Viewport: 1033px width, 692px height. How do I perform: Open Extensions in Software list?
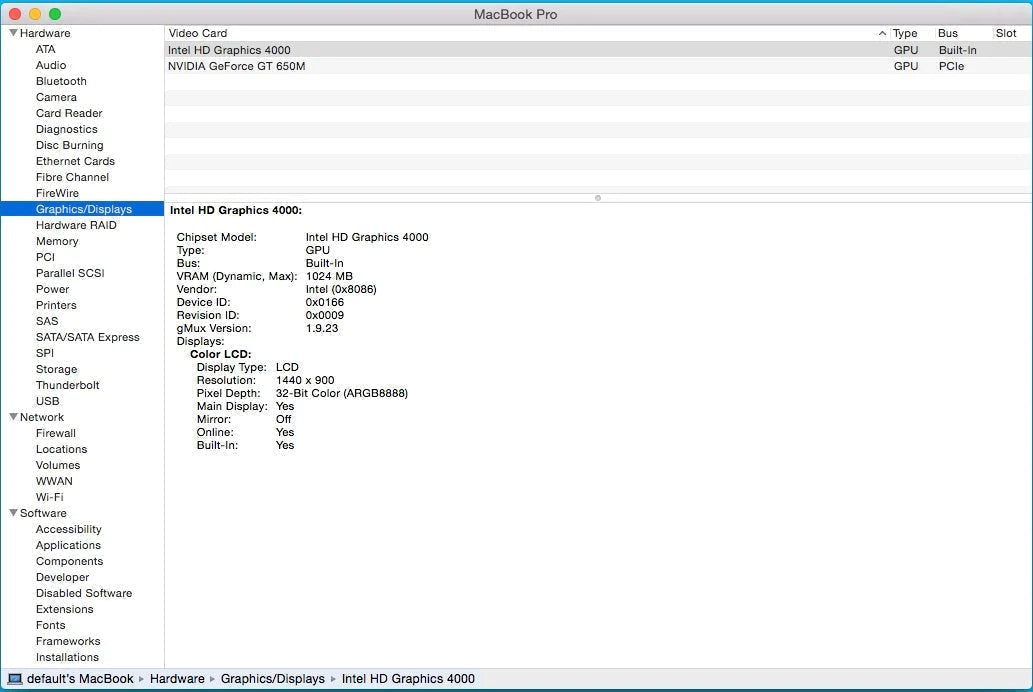[x=64, y=609]
